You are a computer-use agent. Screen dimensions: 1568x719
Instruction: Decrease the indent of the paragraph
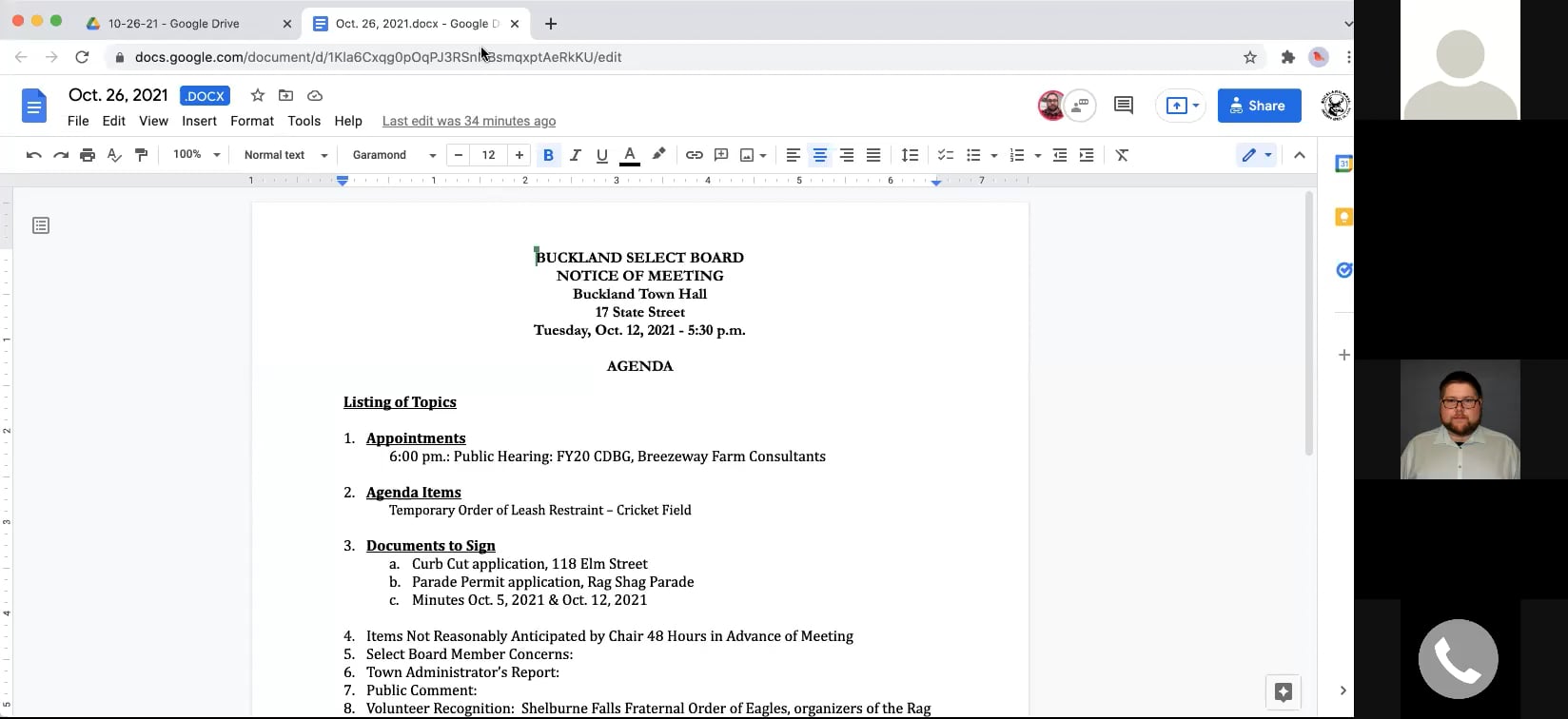(1060, 155)
